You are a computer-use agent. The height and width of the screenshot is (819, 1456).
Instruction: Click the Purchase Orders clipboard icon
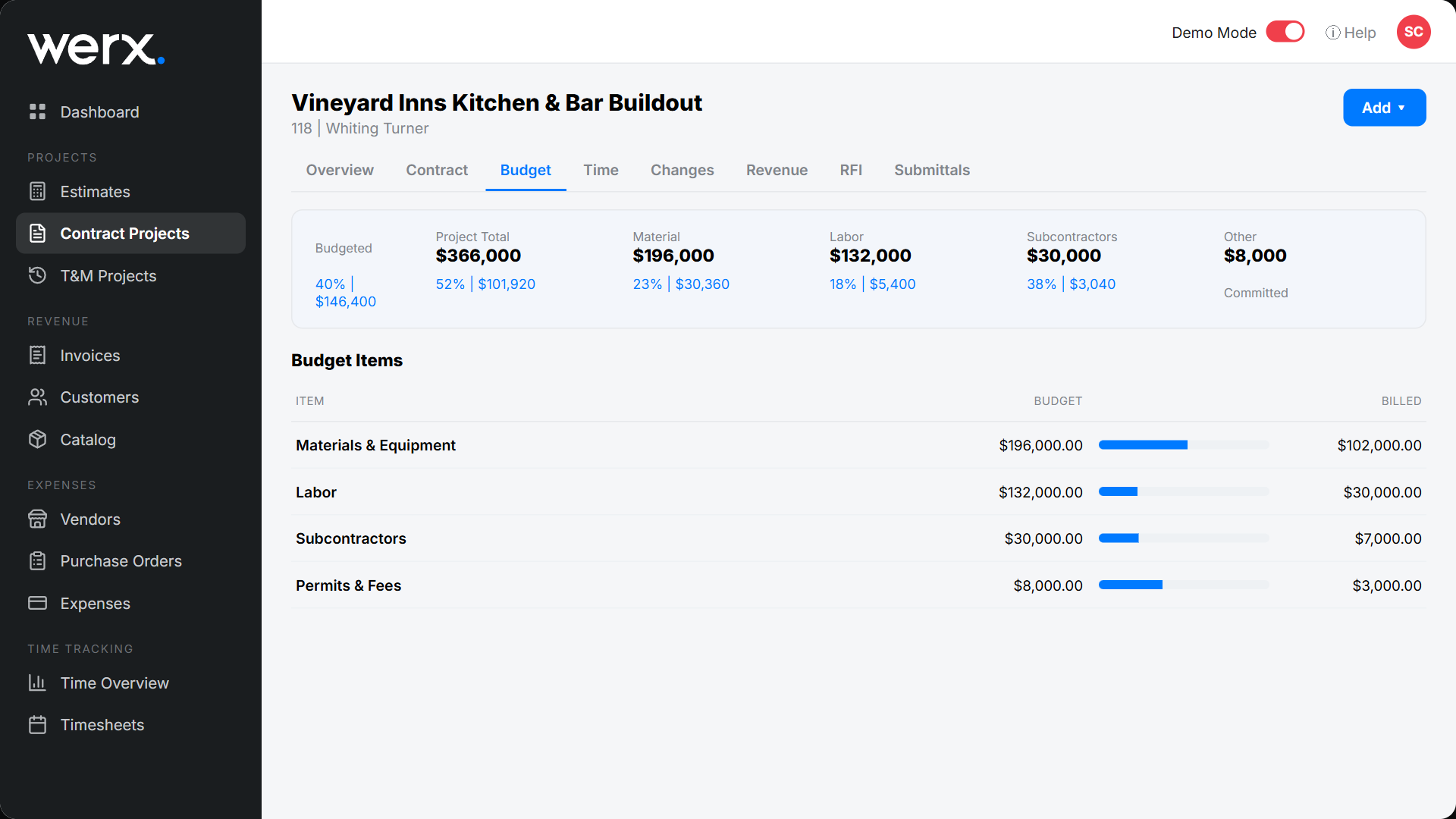tap(37, 560)
